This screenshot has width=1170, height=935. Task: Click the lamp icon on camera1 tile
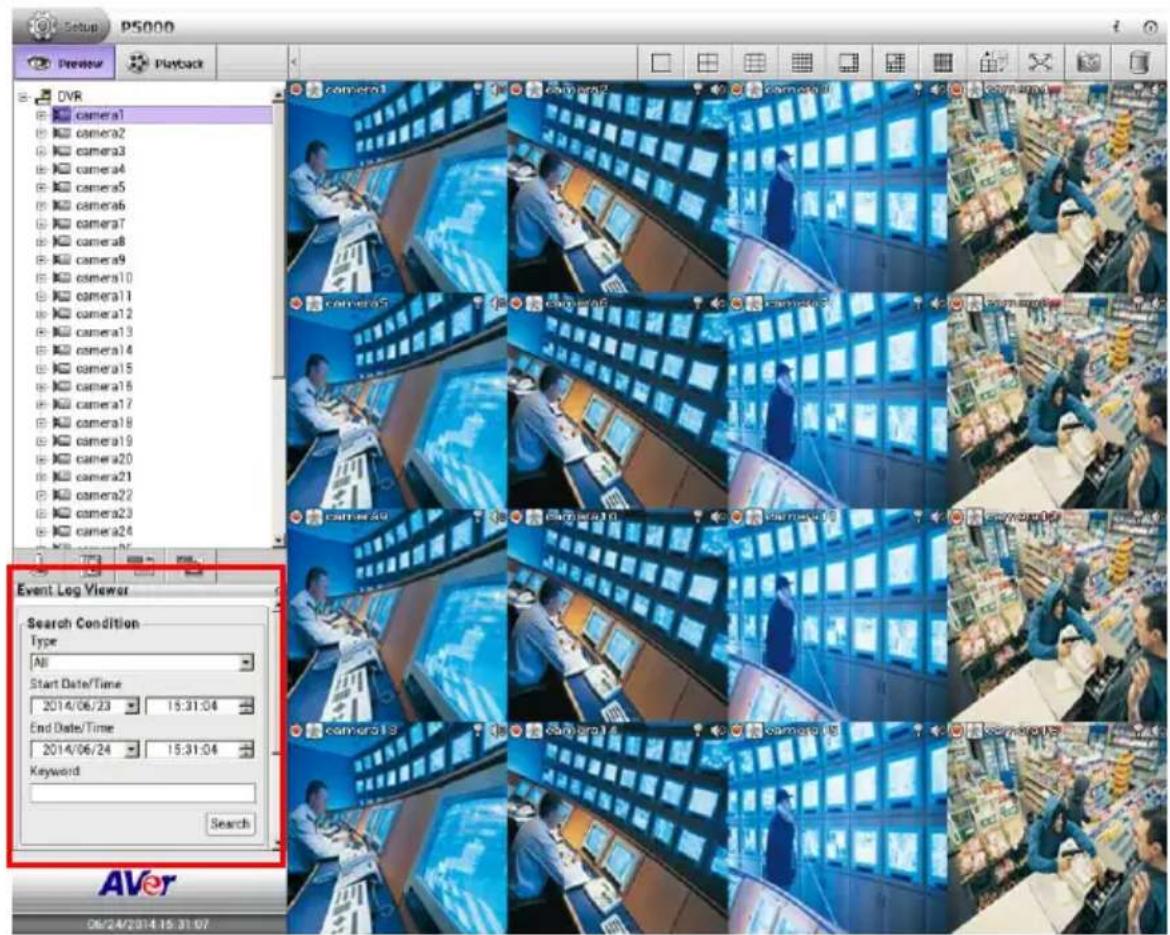pyautogui.click(x=478, y=90)
